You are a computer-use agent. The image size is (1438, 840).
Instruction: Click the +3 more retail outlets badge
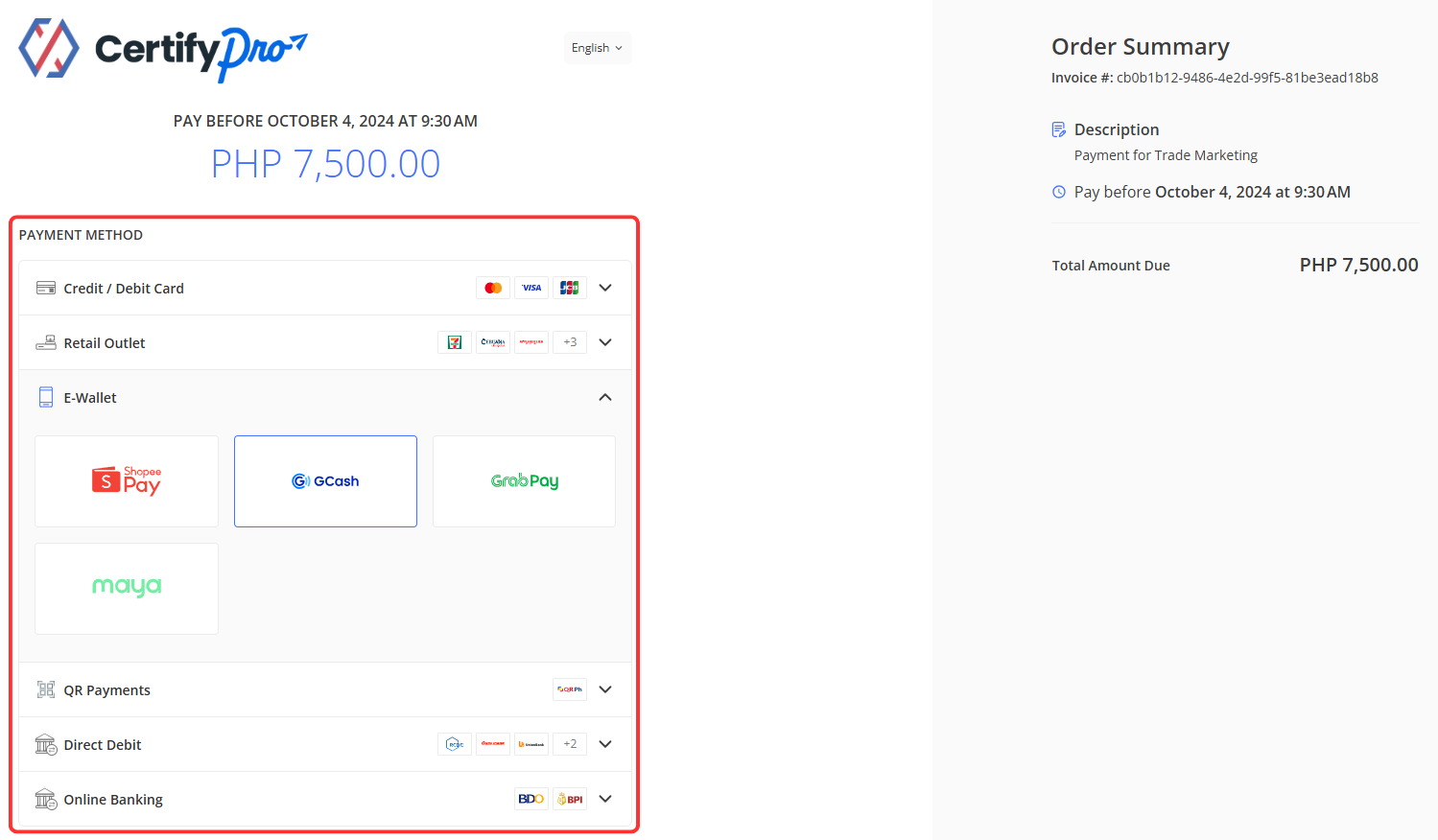pyautogui.click(x=570, y=342)
